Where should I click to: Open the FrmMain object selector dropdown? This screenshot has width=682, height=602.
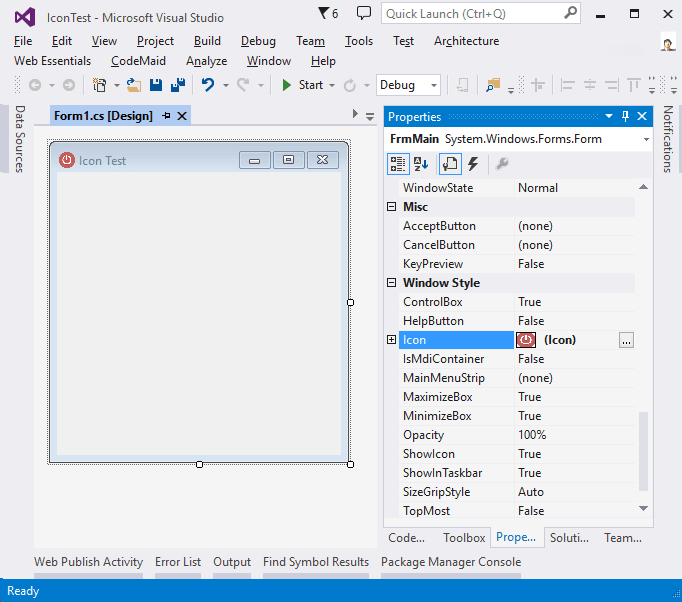coord(647,140)
